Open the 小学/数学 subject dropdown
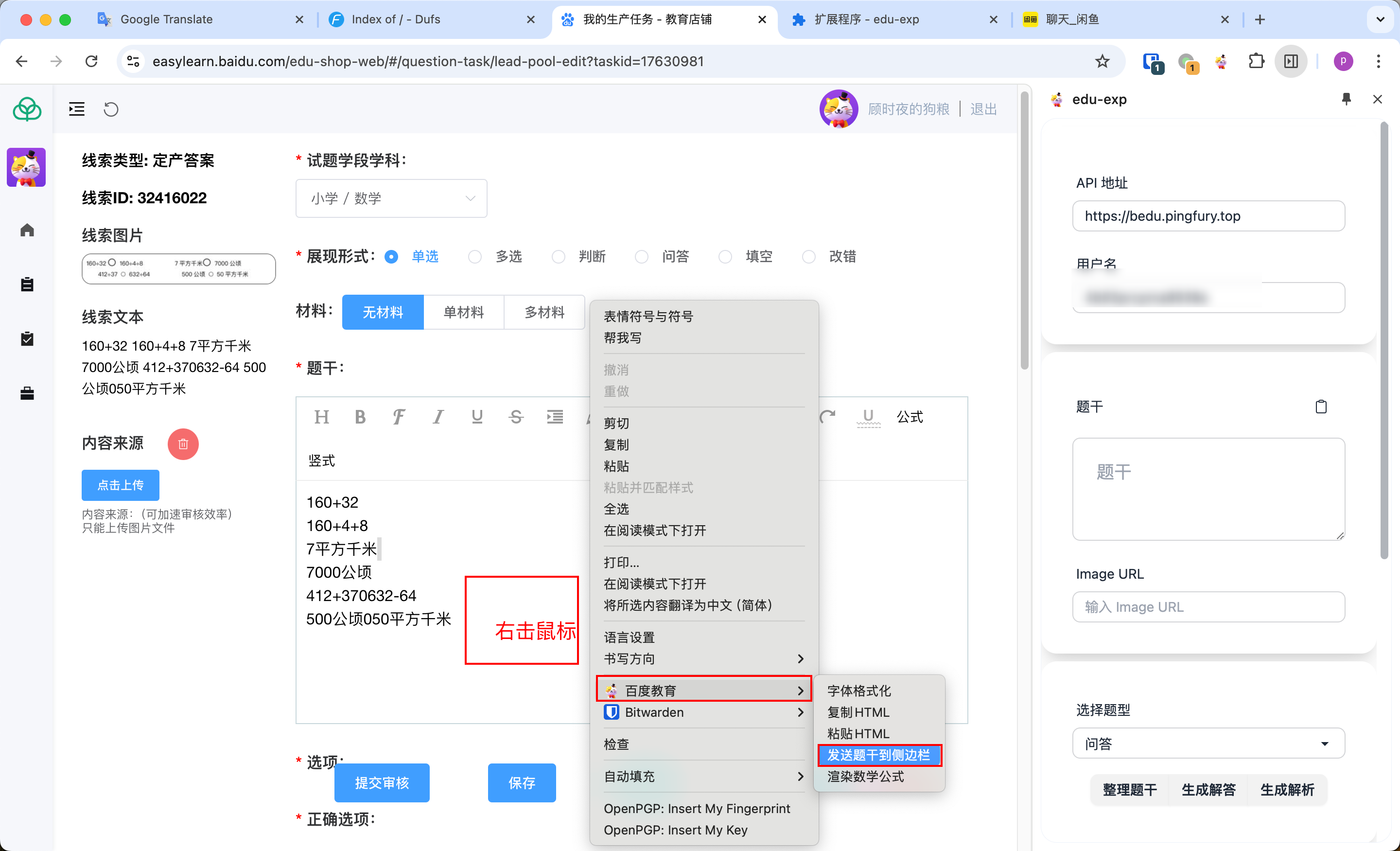Viewport: 1400px width, 851px height. pyautogui.click(x=391, y=198)
